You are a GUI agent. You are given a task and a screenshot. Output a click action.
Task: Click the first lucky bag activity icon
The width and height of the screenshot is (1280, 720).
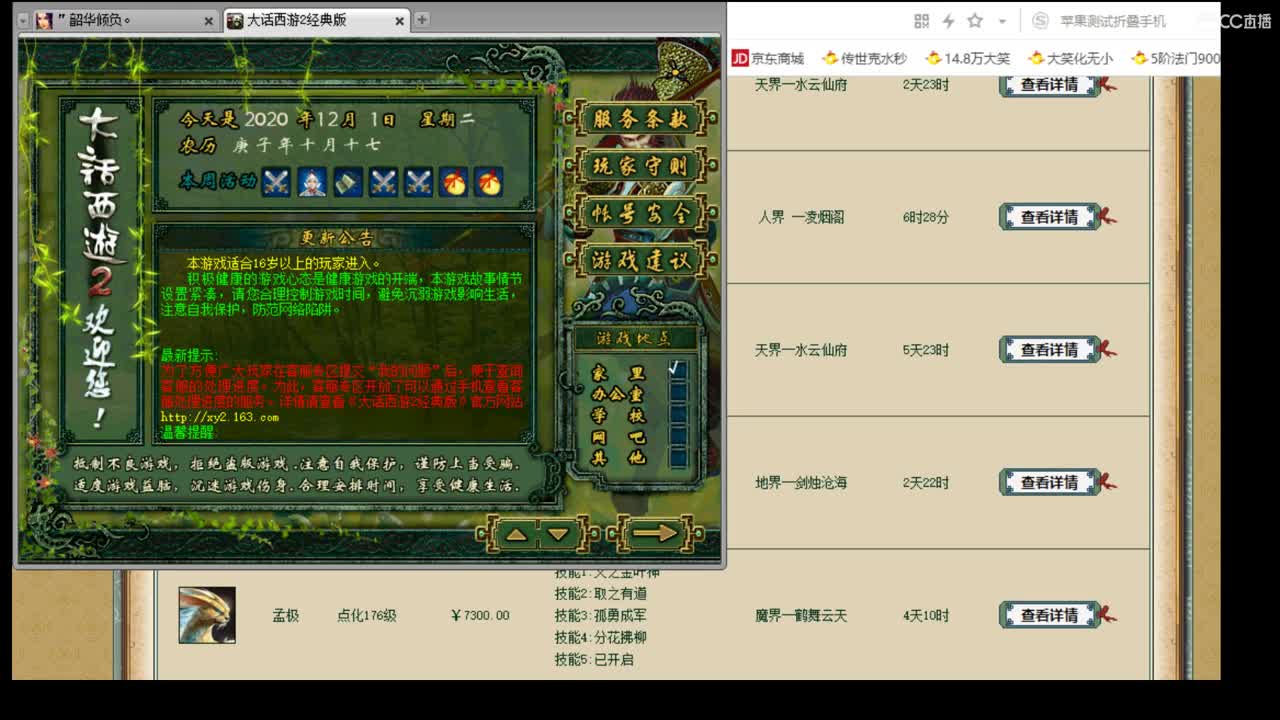454,182
